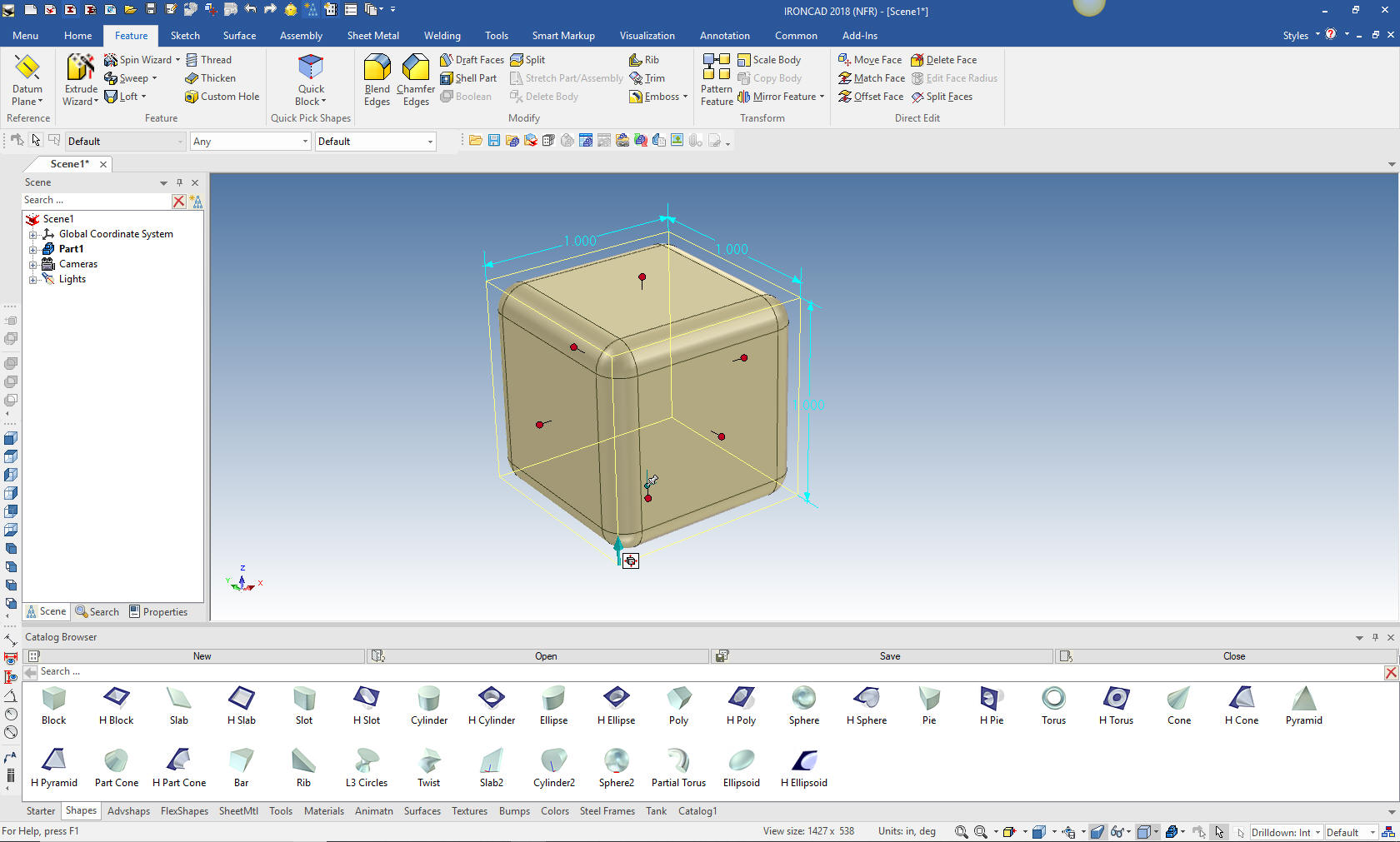Expand the Global Coordinate System node
Image resolution: width=1400 pixels, height=842 pixels.
click(33, 235)
